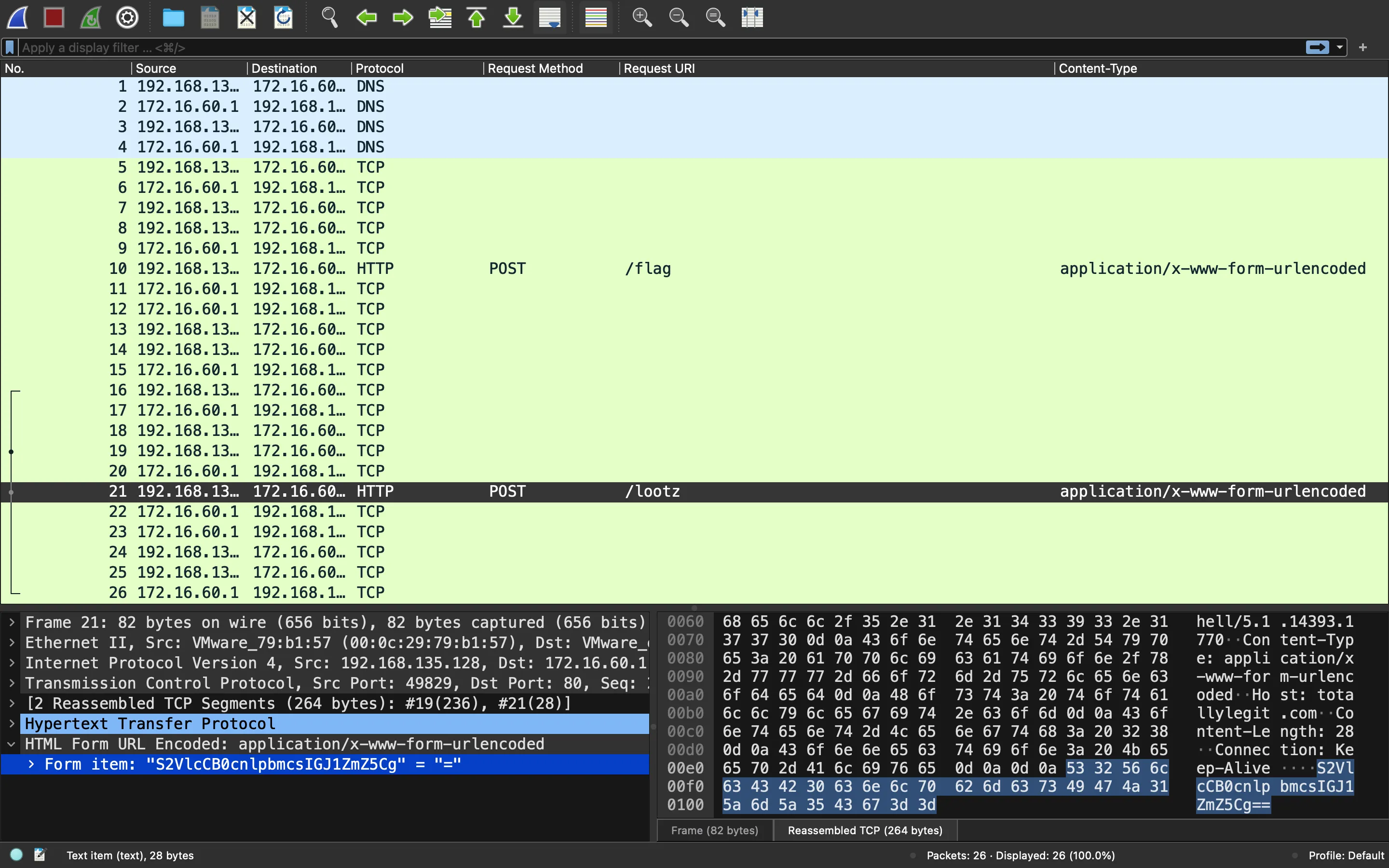
Task: Open recent display filters dropdown
Action: pyautogui.click(x=1340, y=47)
